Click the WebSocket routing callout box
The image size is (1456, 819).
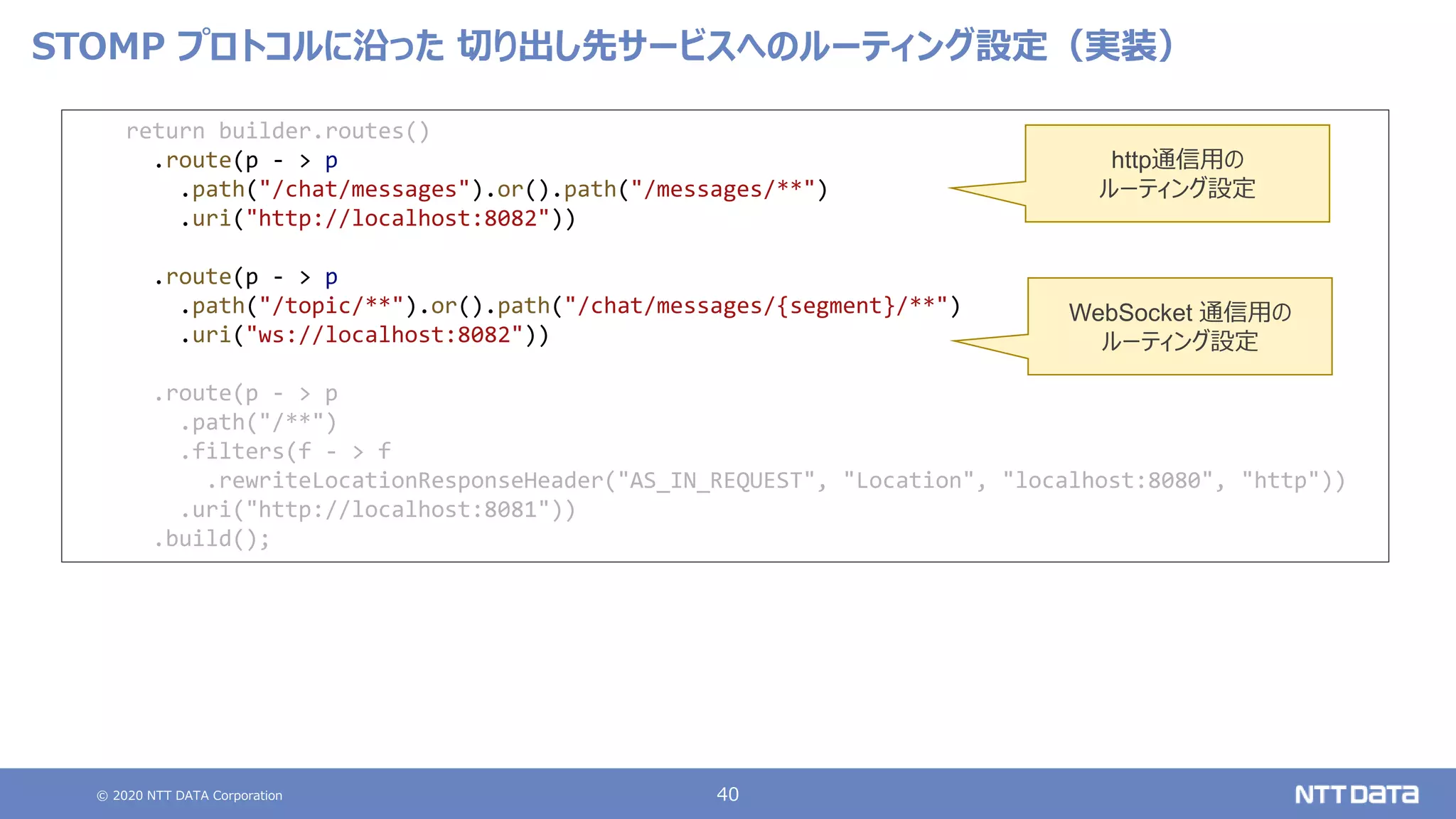click(x=1179, y=326)
